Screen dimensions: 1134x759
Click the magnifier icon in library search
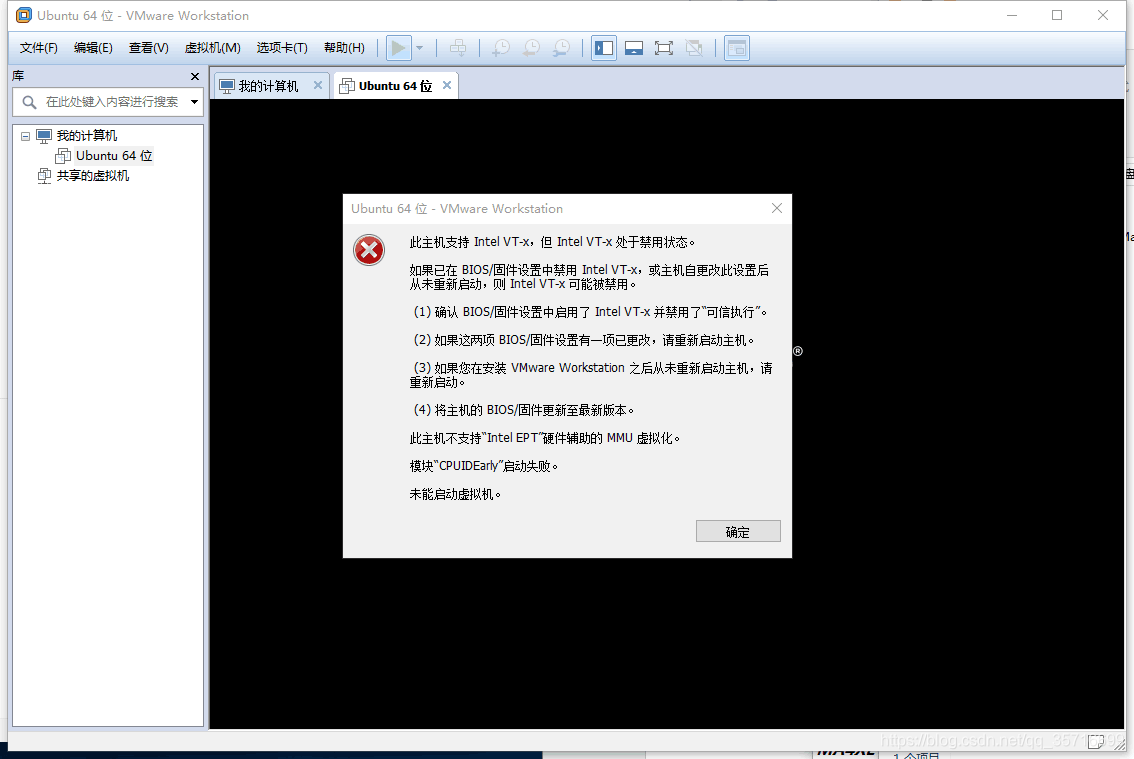pos(29,102)
